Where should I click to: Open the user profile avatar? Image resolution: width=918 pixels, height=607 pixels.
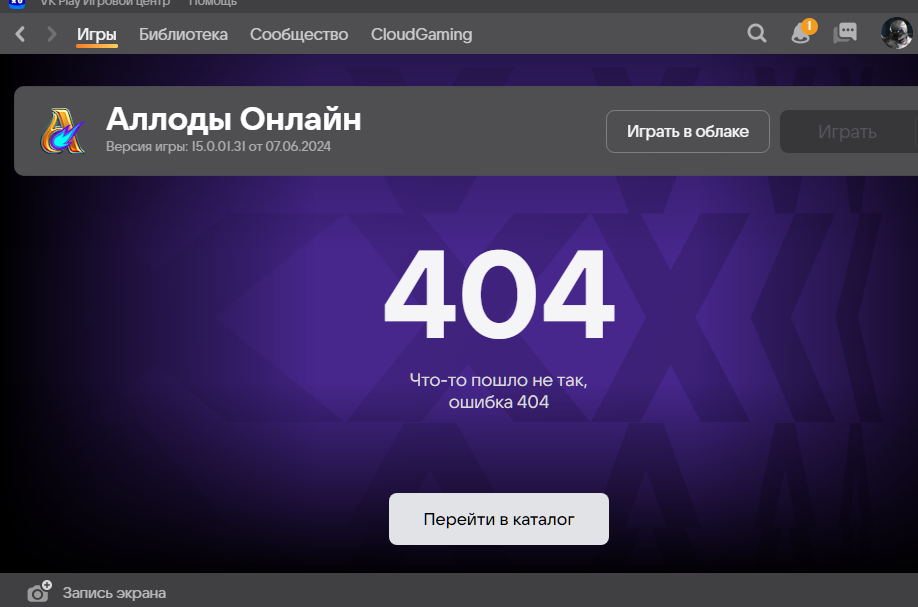[x=896, y=33]
